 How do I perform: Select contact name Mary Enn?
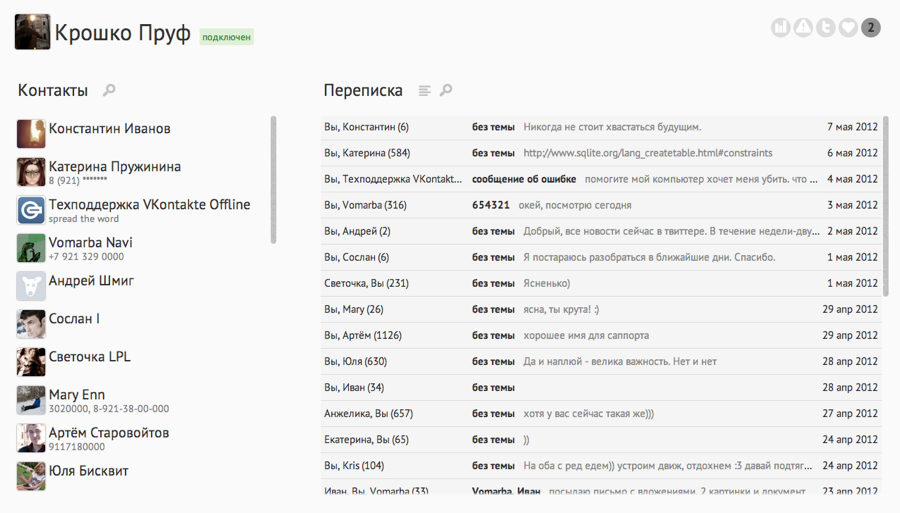tap(77, 394)
